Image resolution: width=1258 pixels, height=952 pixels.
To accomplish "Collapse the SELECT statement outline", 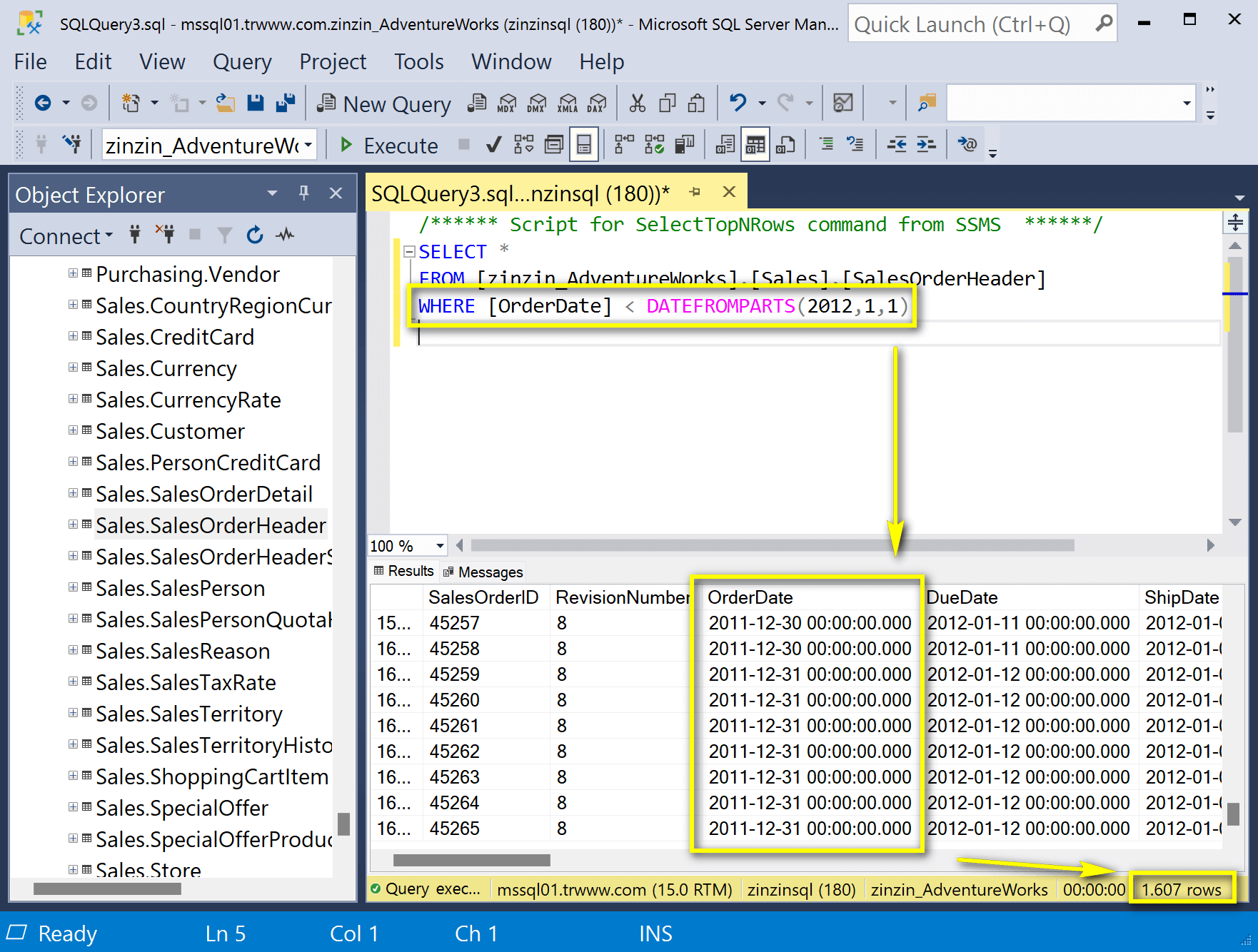I will coord(409,252).
